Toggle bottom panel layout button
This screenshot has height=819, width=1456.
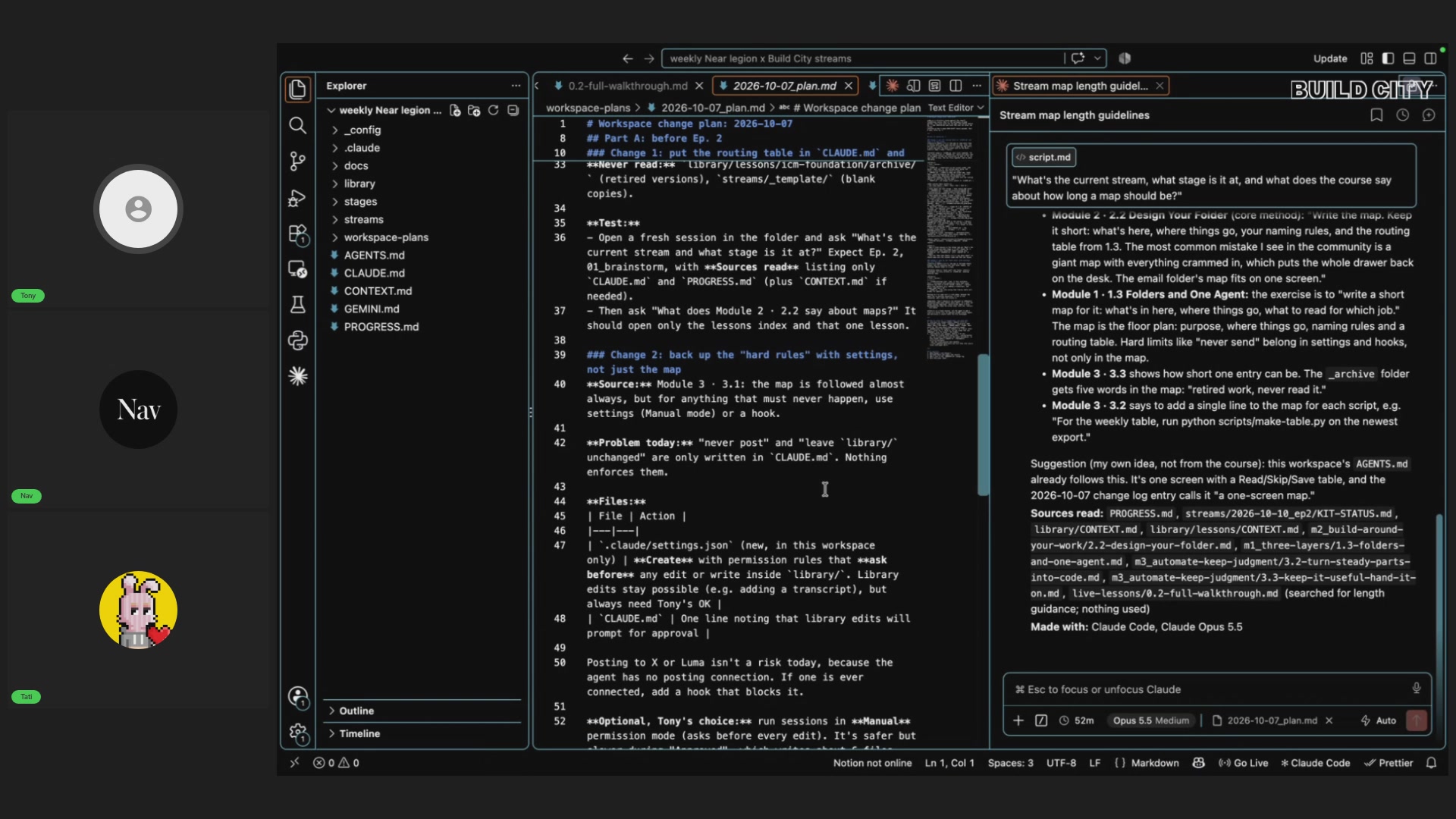click(1409, 58)
